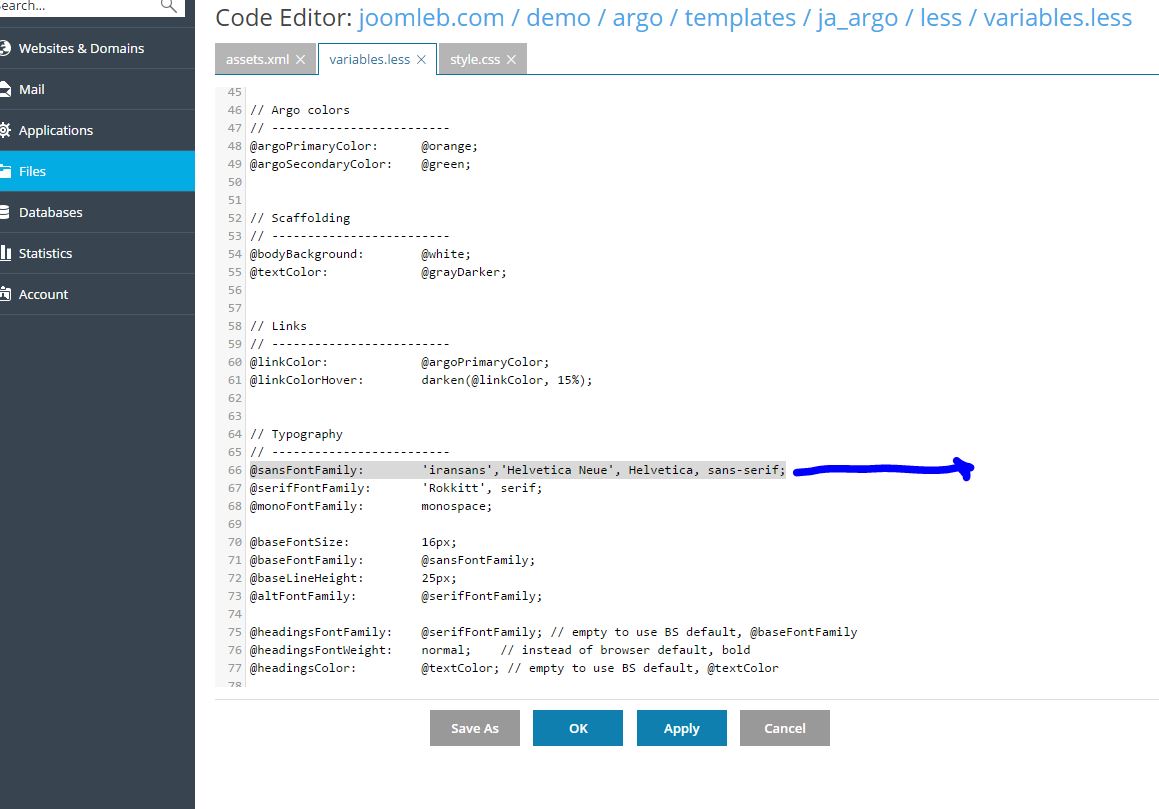Click the 'Rokkitt', serif value
Image resolution: width=1159 pixels, height=809 pixels.
(482, 488)
